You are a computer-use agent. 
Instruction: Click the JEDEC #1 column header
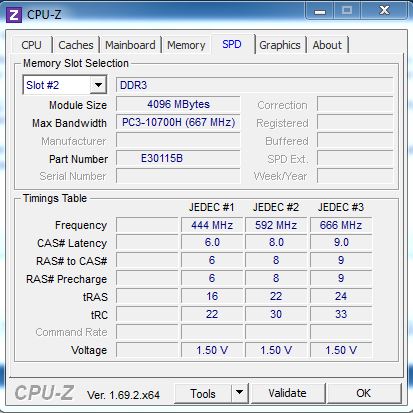point(211,207)
